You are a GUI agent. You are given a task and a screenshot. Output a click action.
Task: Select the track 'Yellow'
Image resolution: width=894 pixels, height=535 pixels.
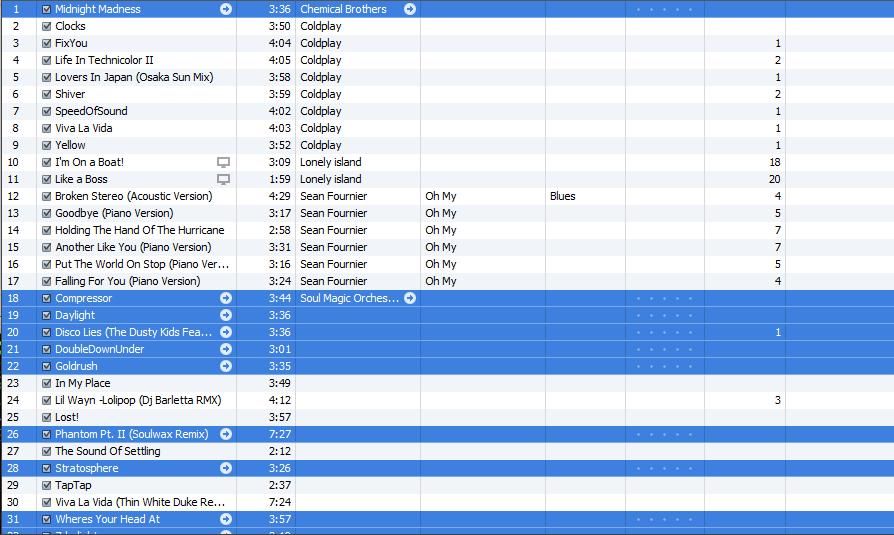coord(70,145)
